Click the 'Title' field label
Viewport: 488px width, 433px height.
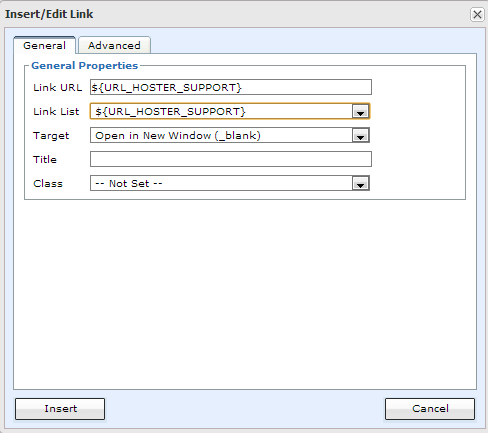tap(45, 159)
